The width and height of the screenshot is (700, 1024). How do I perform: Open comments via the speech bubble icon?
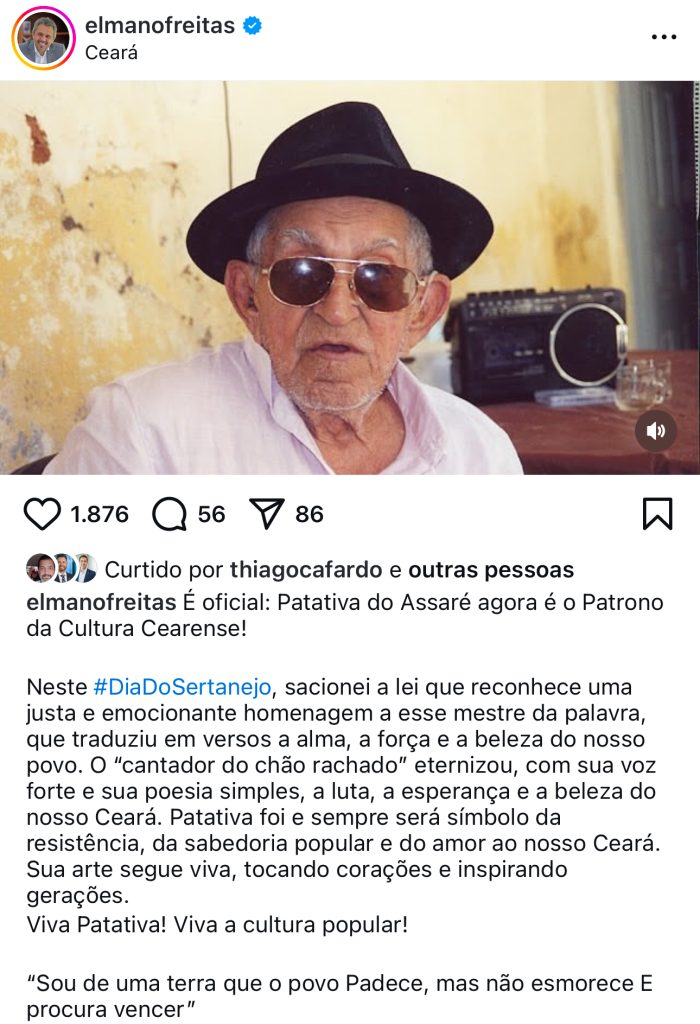pyautogui.click(x=170, y=514)
